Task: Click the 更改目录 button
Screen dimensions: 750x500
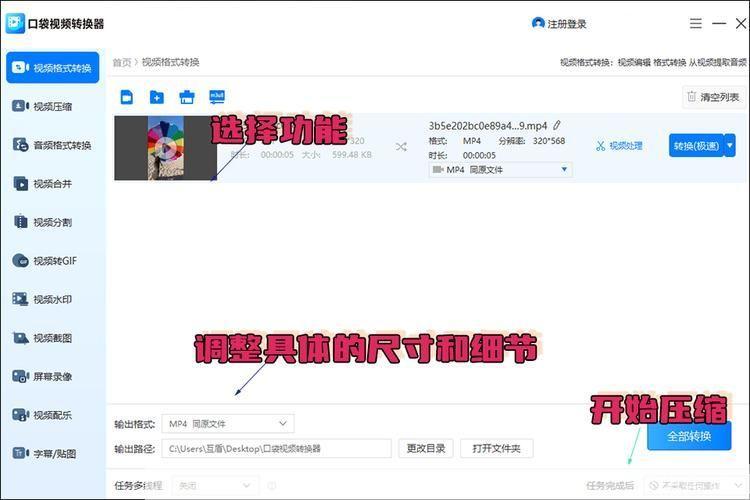Action: click(425, 449)
